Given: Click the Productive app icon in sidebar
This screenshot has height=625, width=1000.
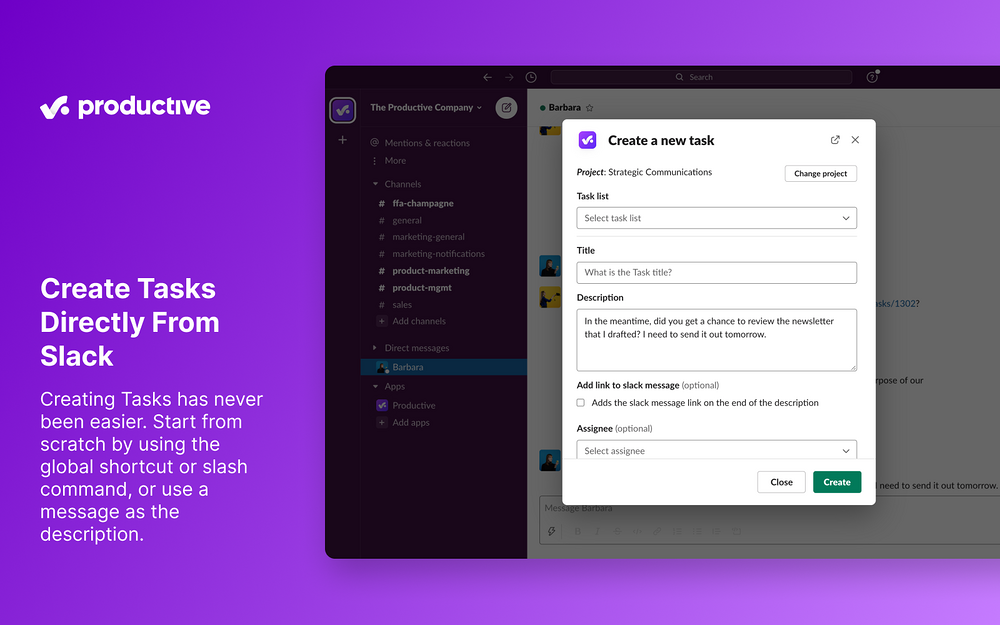Looking at the screenshot, I should [382, 405].
